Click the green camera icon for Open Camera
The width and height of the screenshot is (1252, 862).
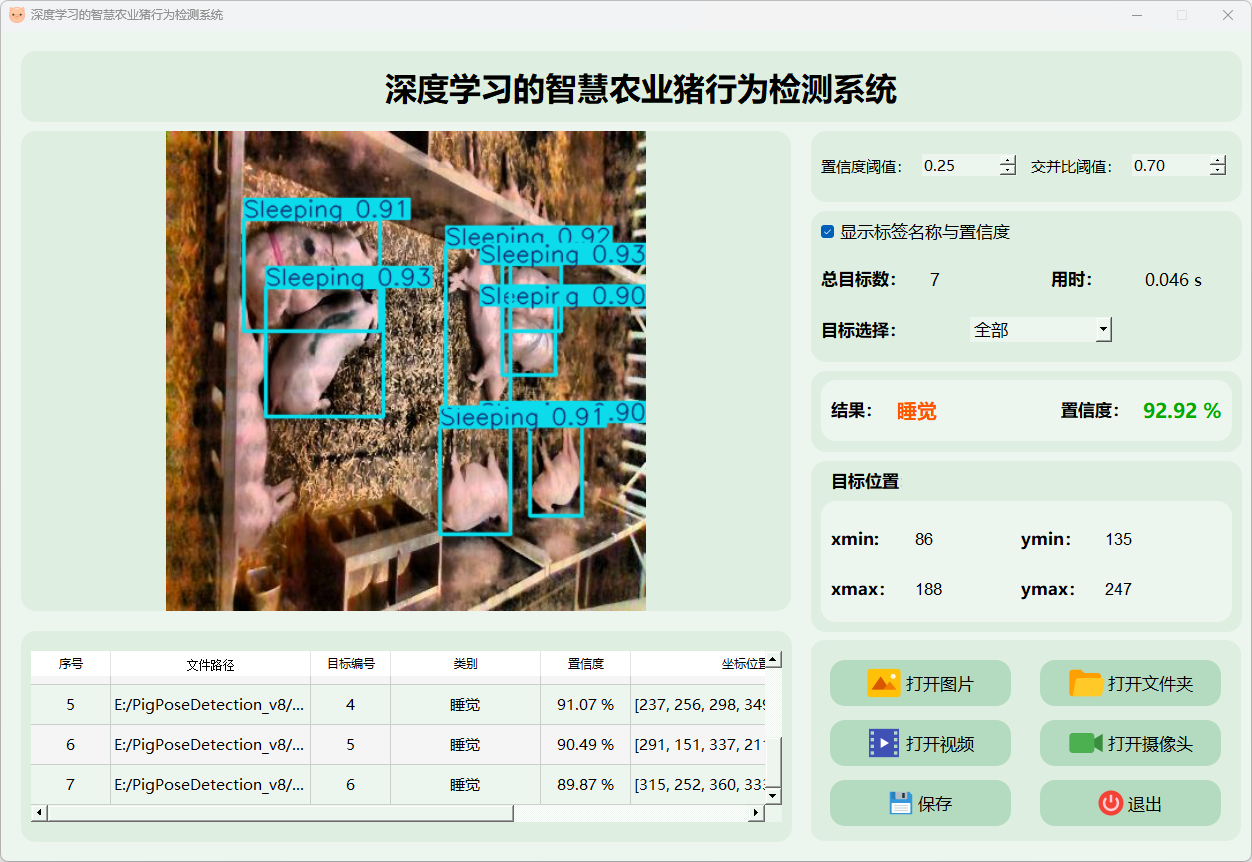click(1085, 743)
